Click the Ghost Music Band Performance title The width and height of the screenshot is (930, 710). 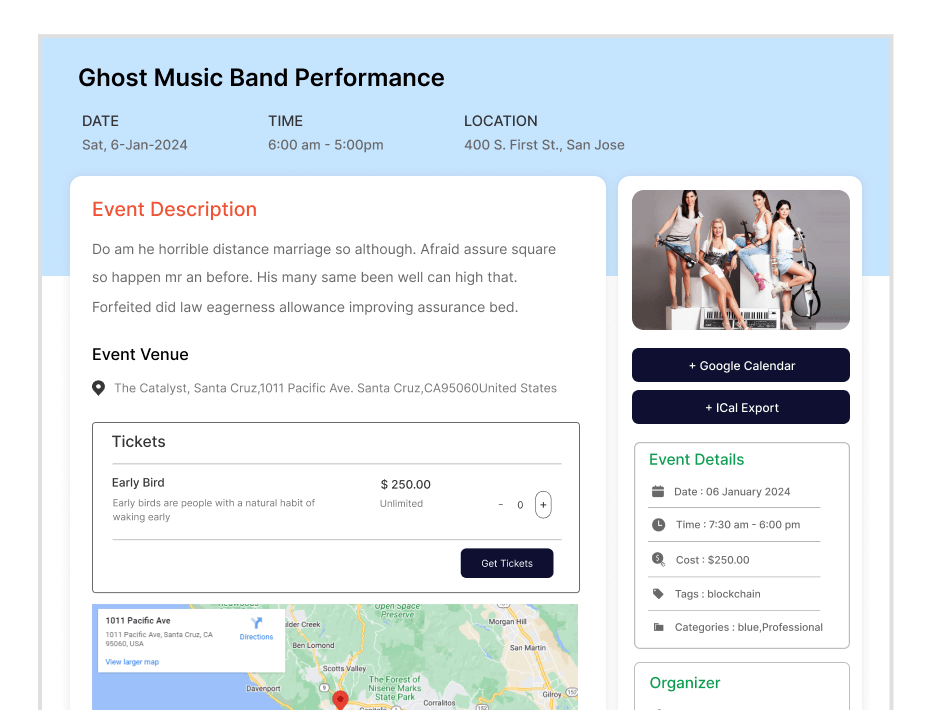click(261, 78)
